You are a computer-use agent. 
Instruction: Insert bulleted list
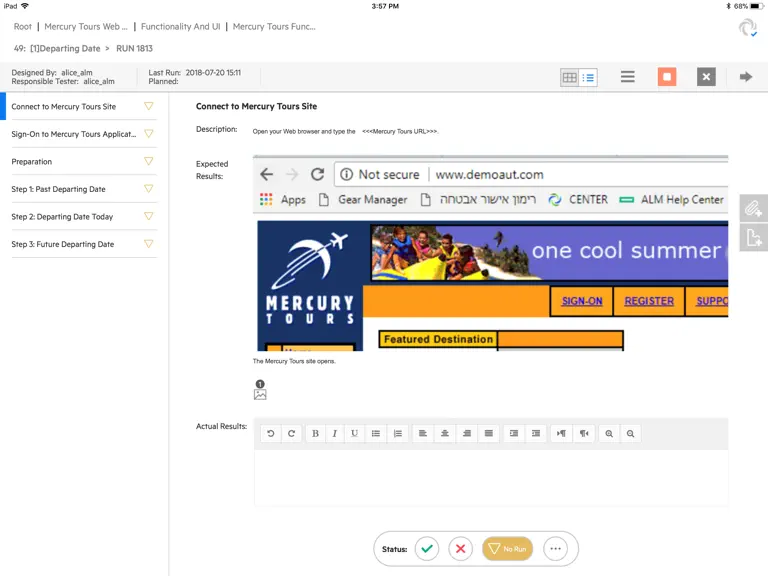376,433
